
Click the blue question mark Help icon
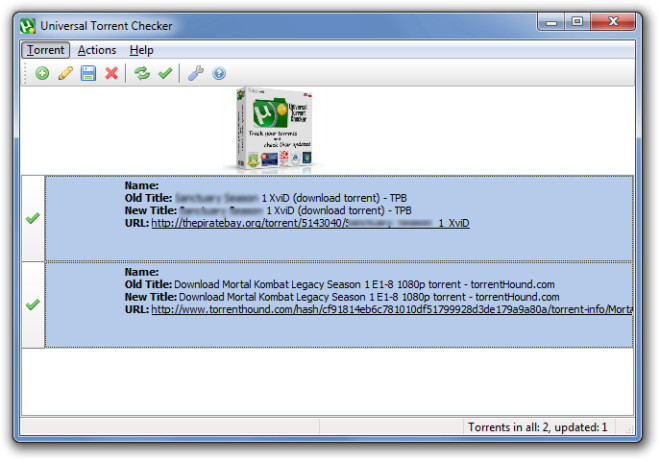coord(219,73)
